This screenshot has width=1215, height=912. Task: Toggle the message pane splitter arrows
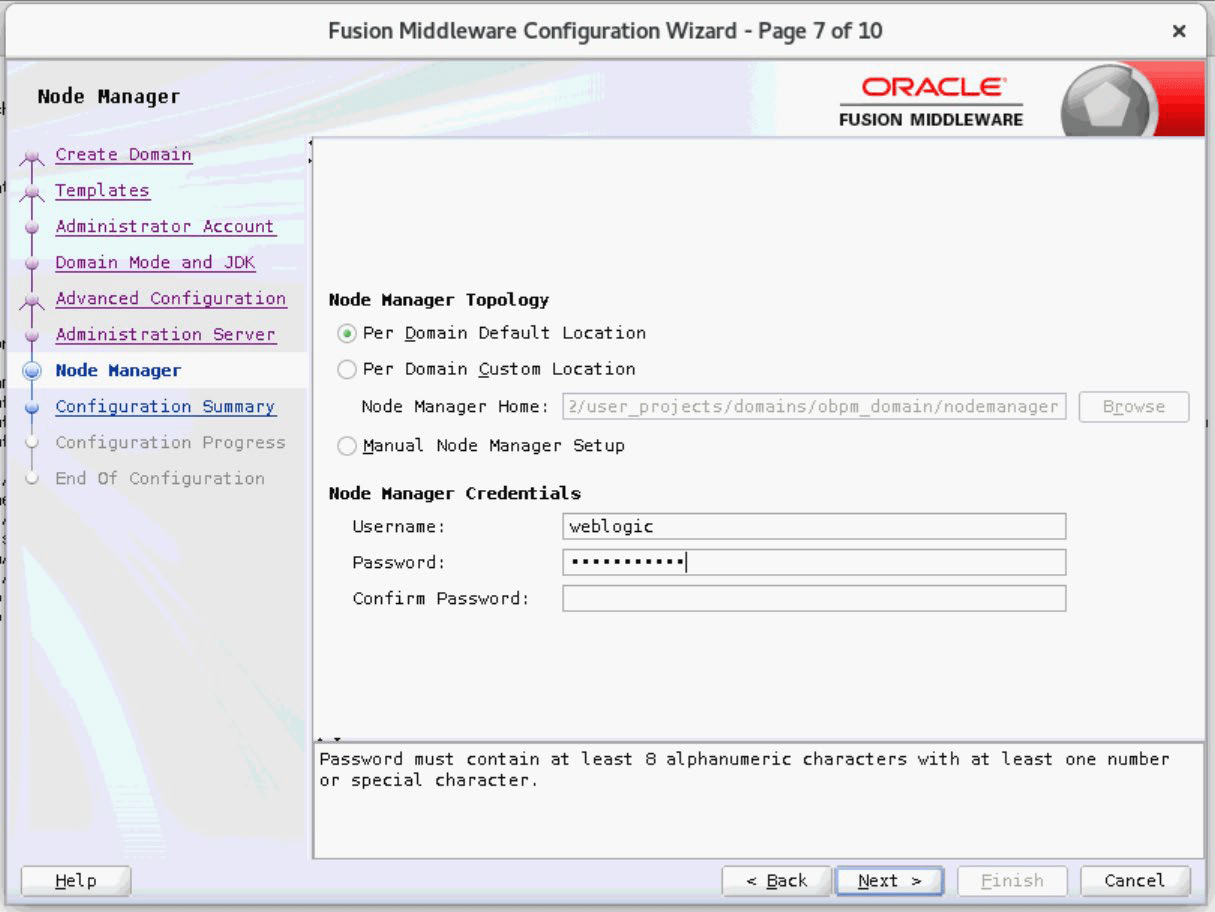click(329, 739)
